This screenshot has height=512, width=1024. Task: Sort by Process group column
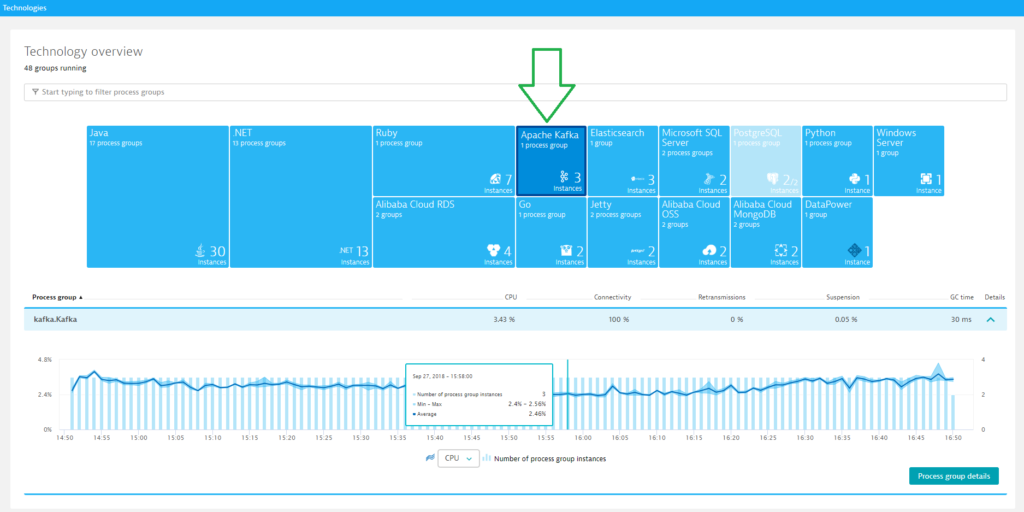(57, 297)
